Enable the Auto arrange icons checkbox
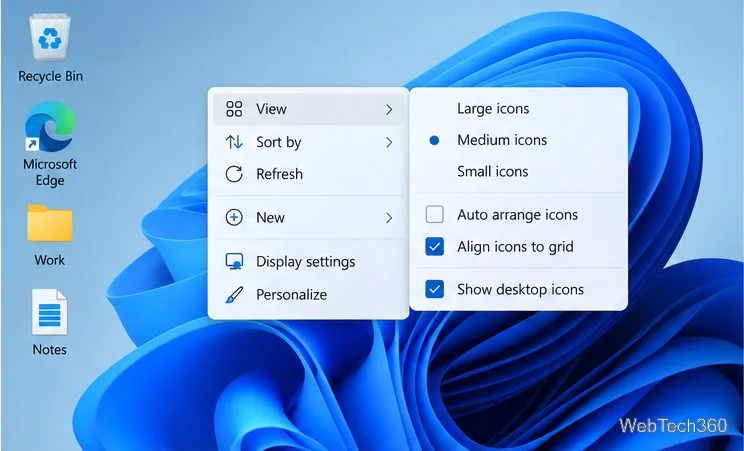Viewport: 744px width, 451px height. (435, 214)
